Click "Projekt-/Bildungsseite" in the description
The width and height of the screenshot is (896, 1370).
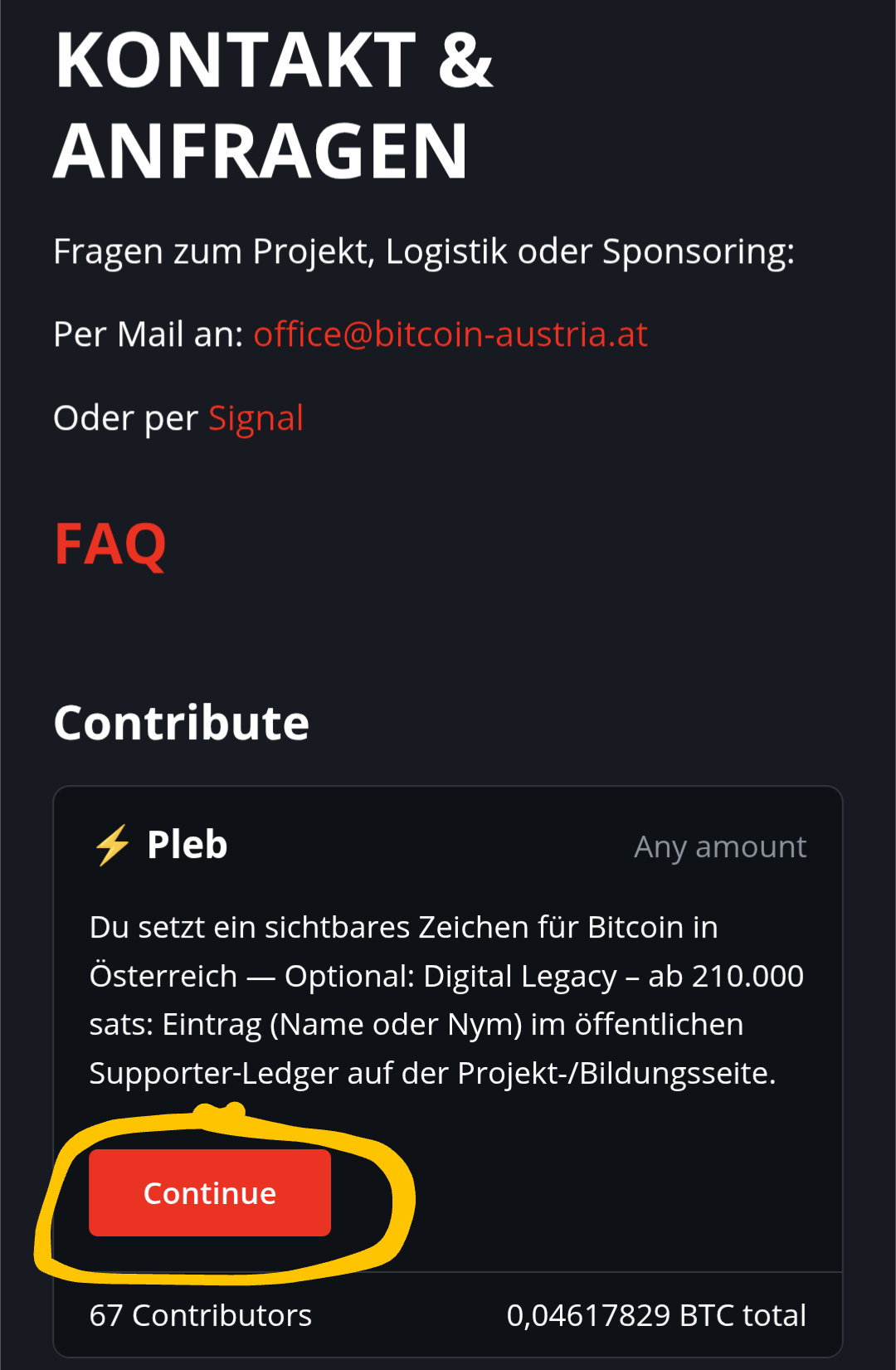[x=616, y=1074]
